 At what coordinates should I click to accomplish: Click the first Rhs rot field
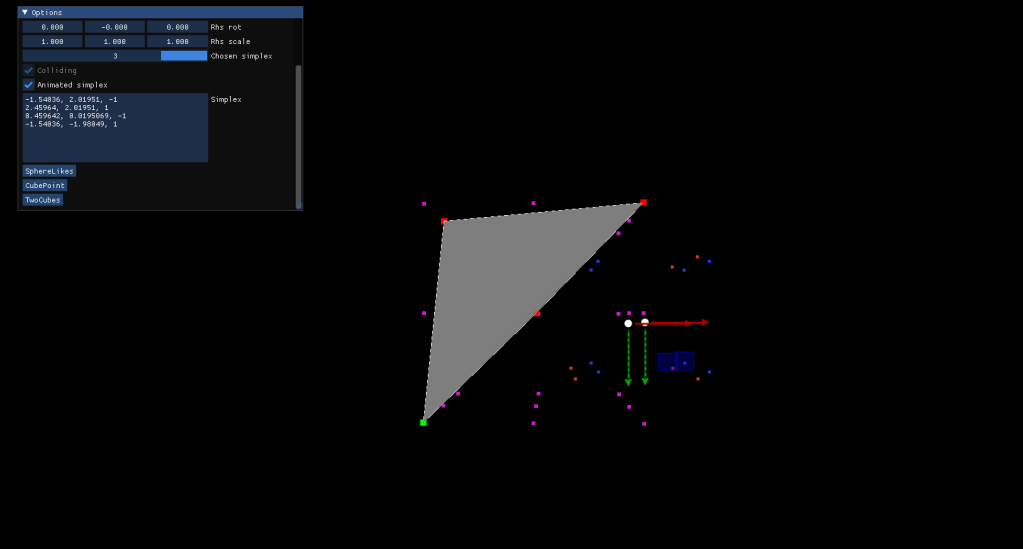click(52, 27)
